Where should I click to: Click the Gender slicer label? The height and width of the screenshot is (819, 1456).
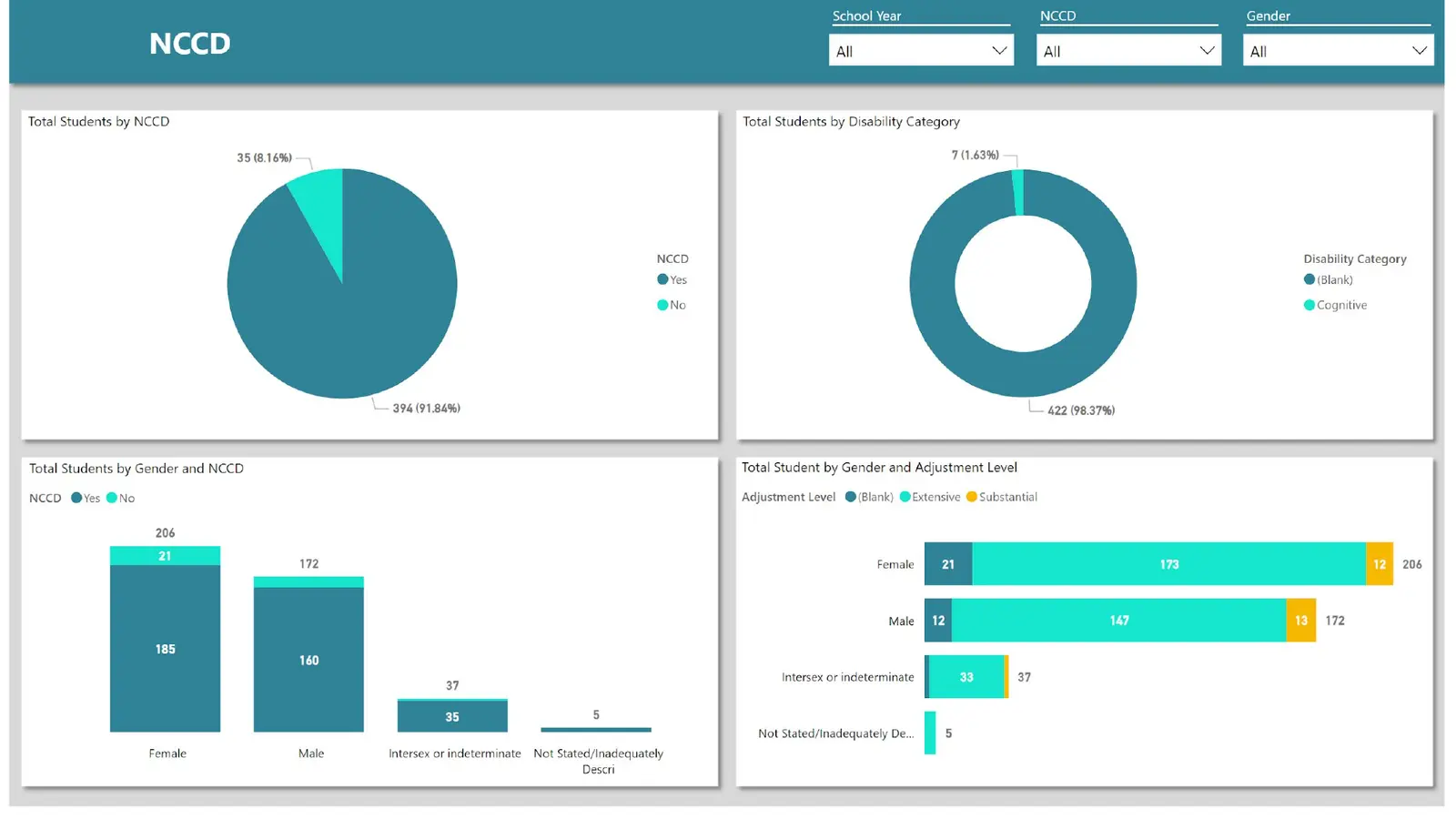tap(1269, 15)
